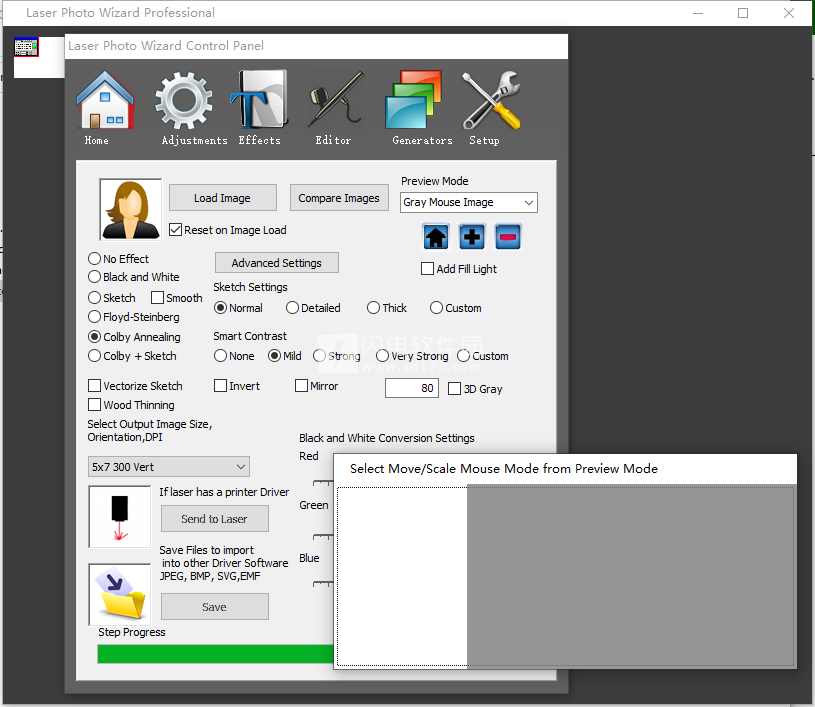Maximize the Laser Photo Wizard window
The width and height of the screenshot is (815, 707).
coord(743,13)
